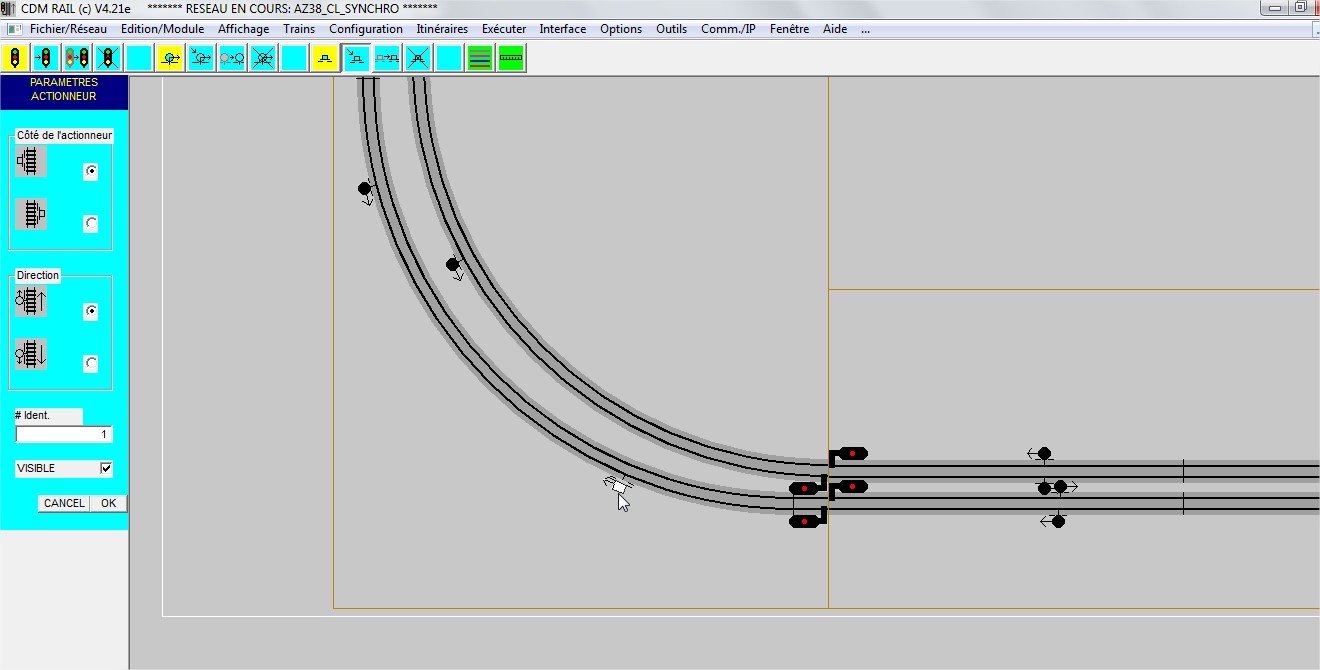The width and height of the screenshot is (1320, 670).
Task: Activate the delete detector tool
Action: pyautogui.click(x=263, y=58)
